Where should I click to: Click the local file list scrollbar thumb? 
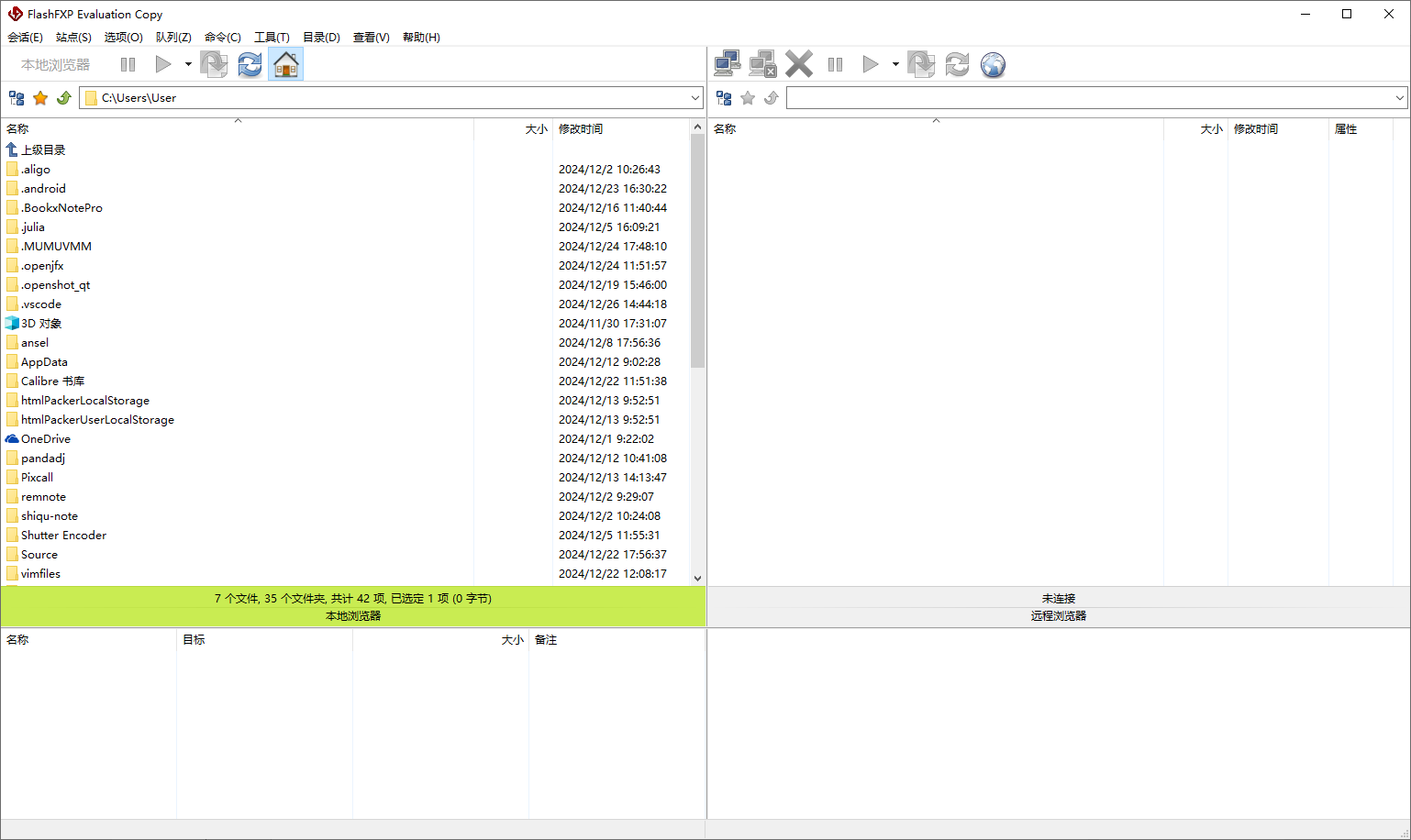697,251
